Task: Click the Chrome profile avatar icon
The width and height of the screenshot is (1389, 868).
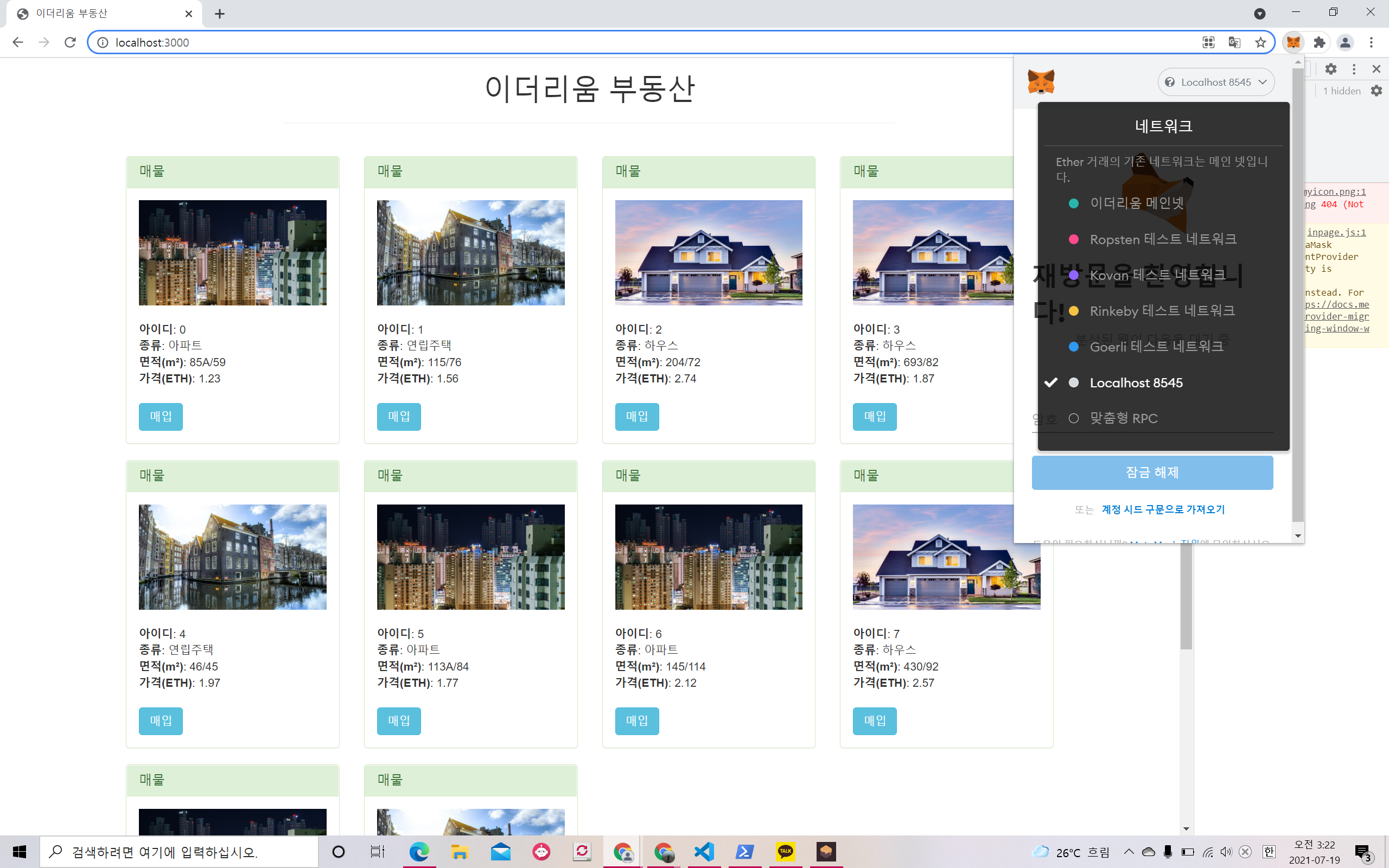Action: coord(1346,42)
